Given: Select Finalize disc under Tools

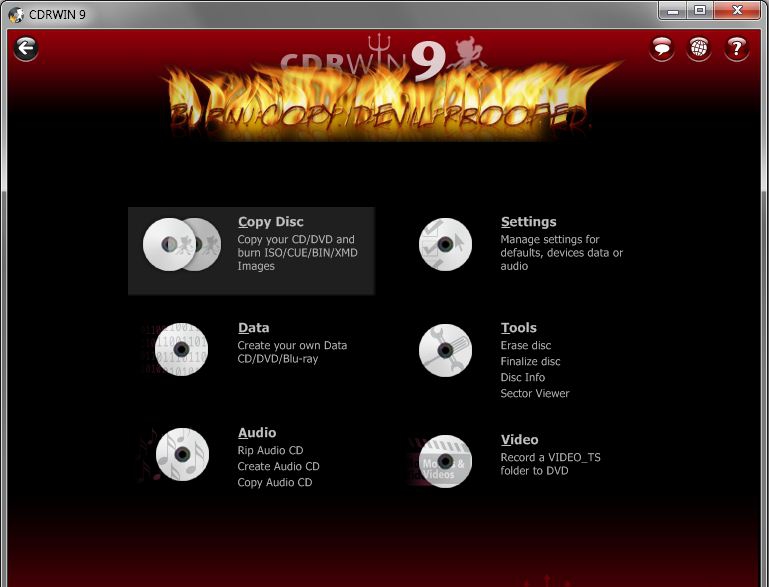Looking at the screenshot, I should tap(530, 361).
